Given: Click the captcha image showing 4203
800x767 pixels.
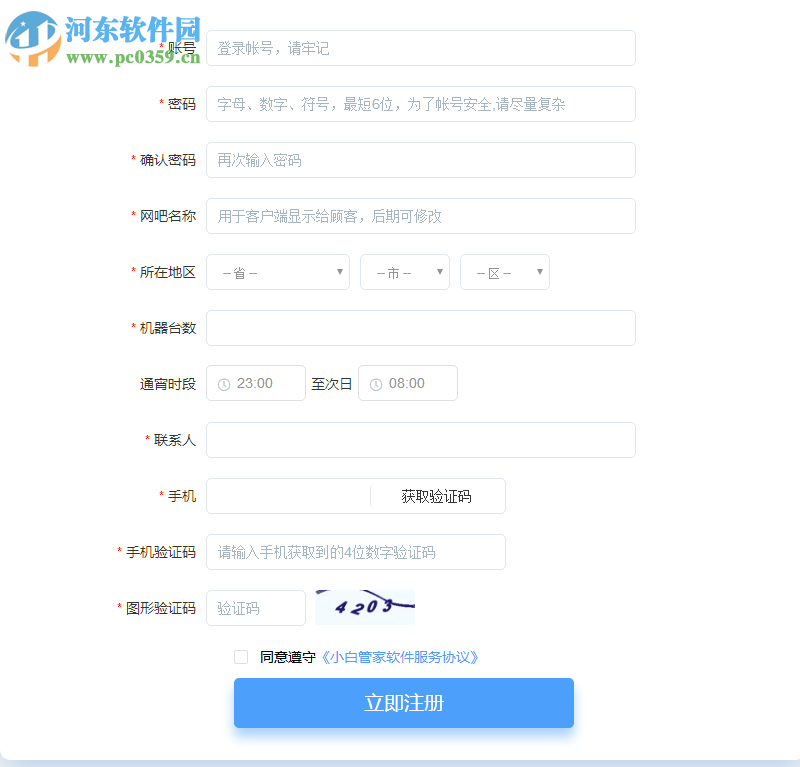Looking at the screenshot, I should [x=364, y=607].
